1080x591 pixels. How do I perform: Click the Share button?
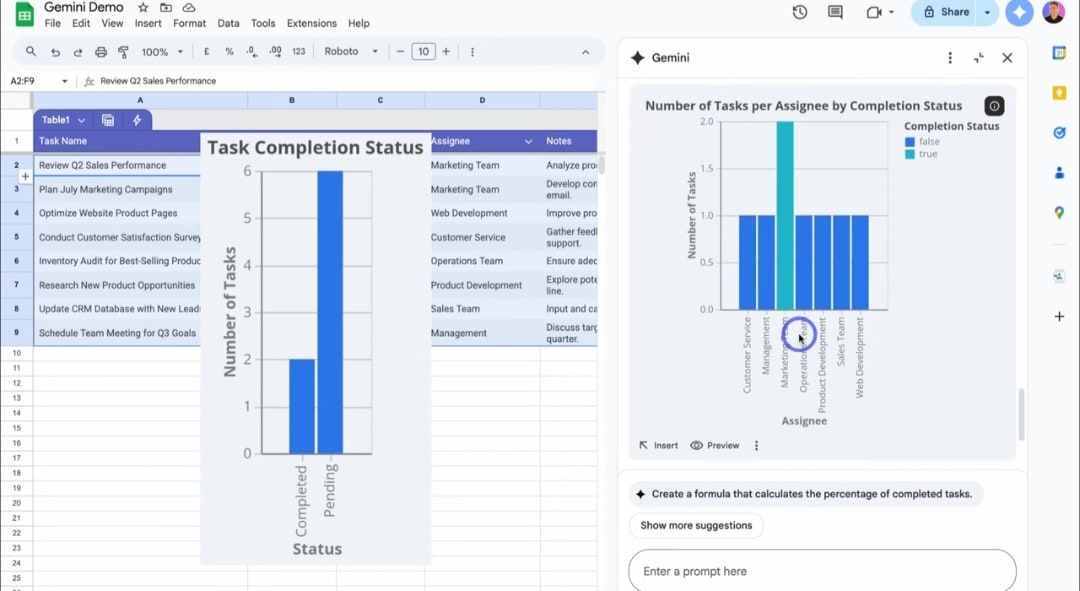coord(946,12)
